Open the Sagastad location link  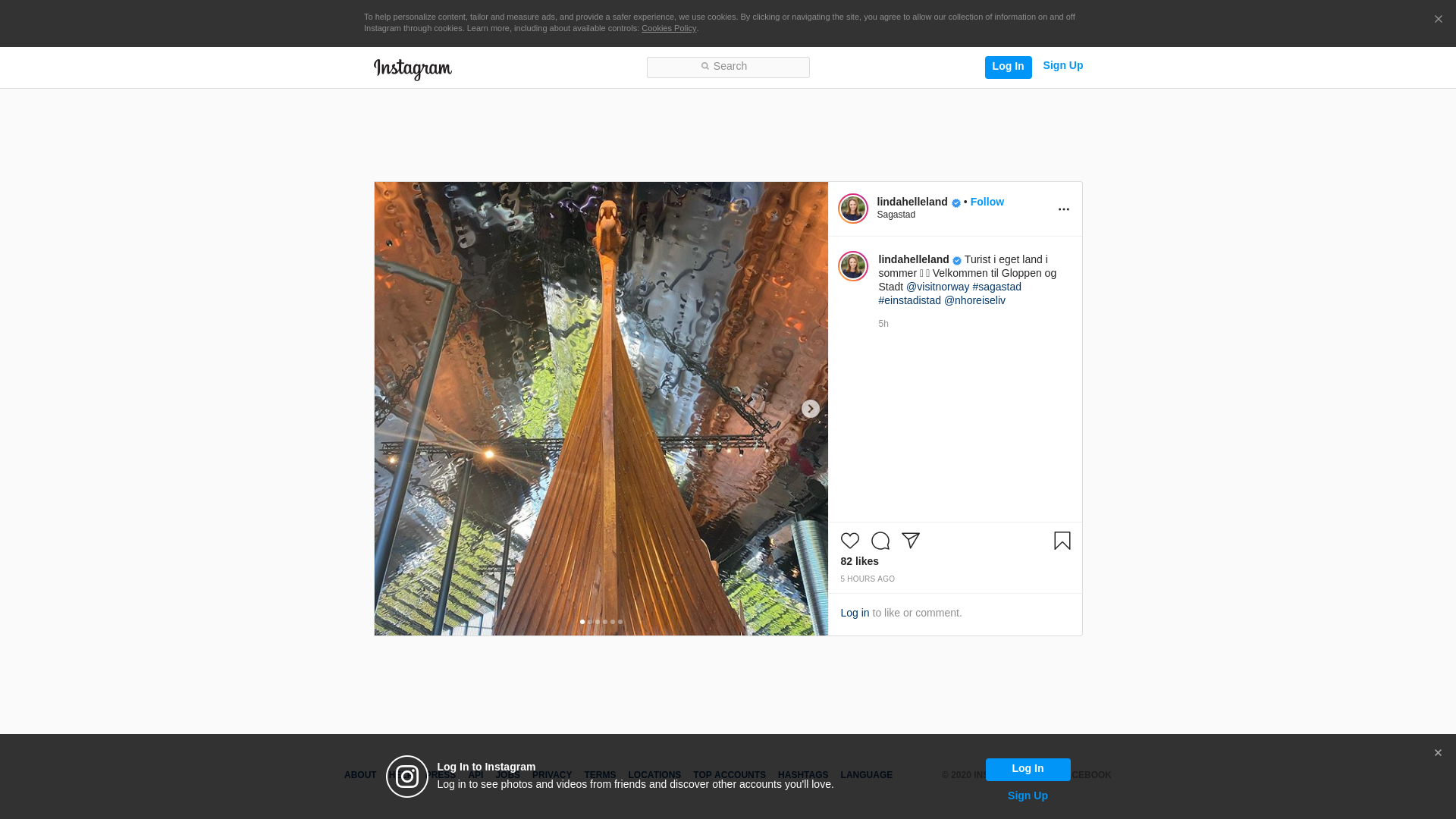(896, 215)
